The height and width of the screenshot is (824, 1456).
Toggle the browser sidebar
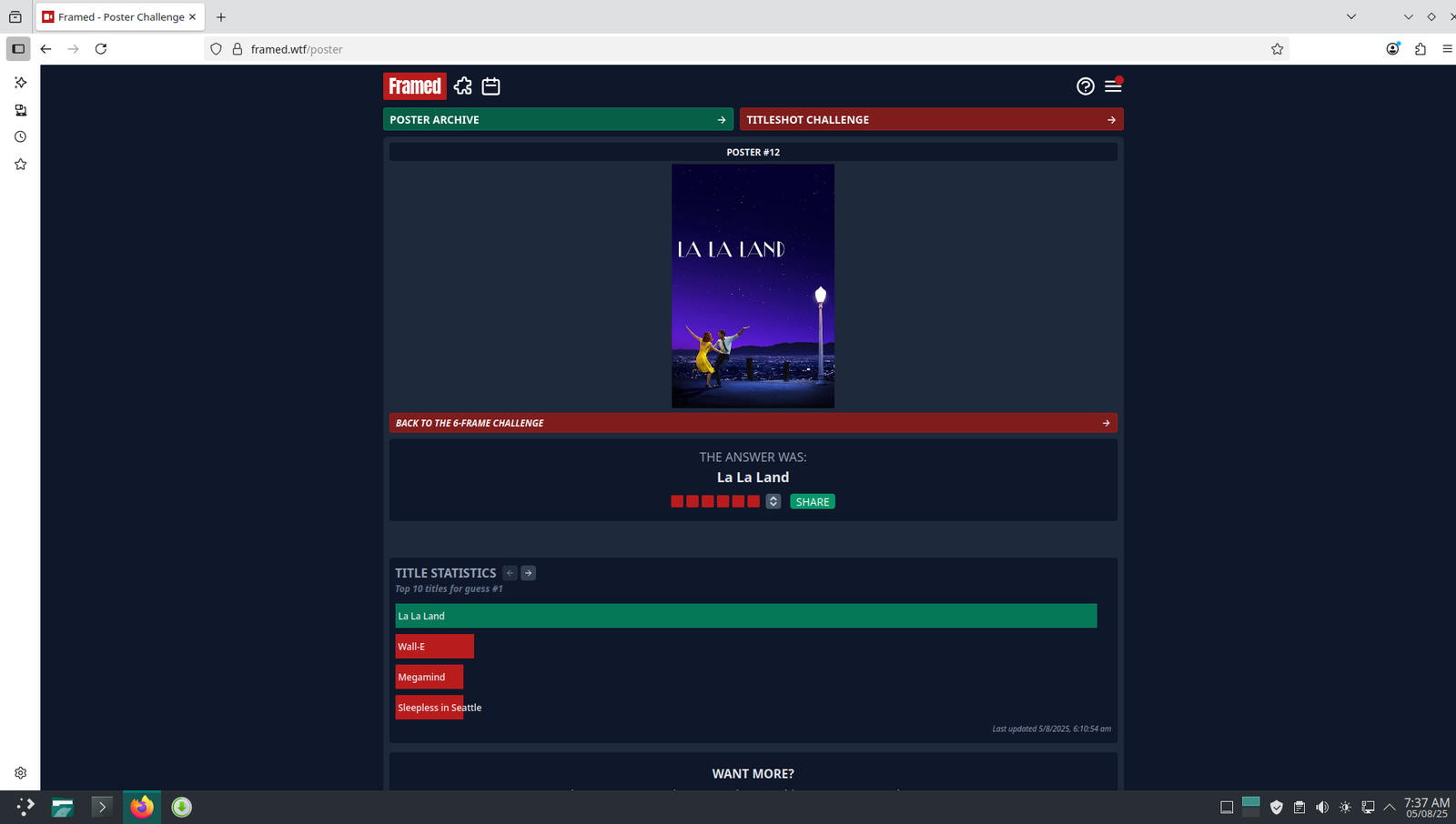click(x=18, y=49)
